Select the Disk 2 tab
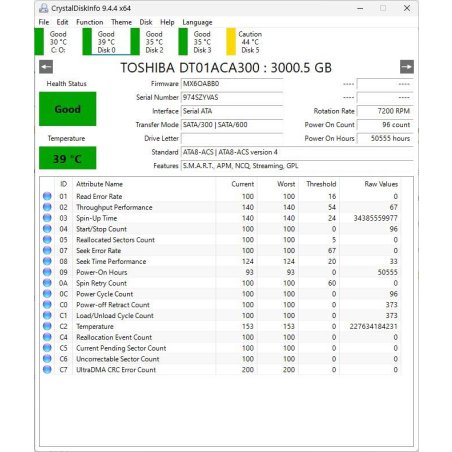Image resolution: width=452 pixels, height=452 pixels. click(x=154, y=42)
